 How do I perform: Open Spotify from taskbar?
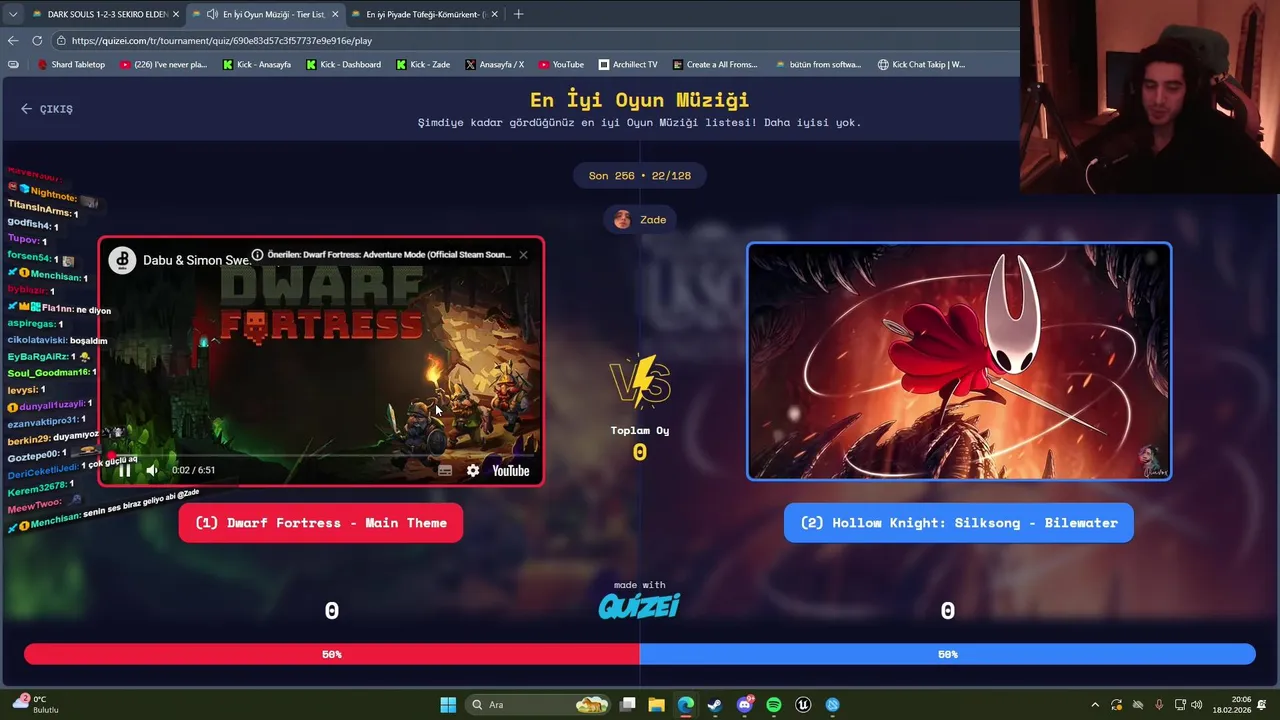pos(773,705)
